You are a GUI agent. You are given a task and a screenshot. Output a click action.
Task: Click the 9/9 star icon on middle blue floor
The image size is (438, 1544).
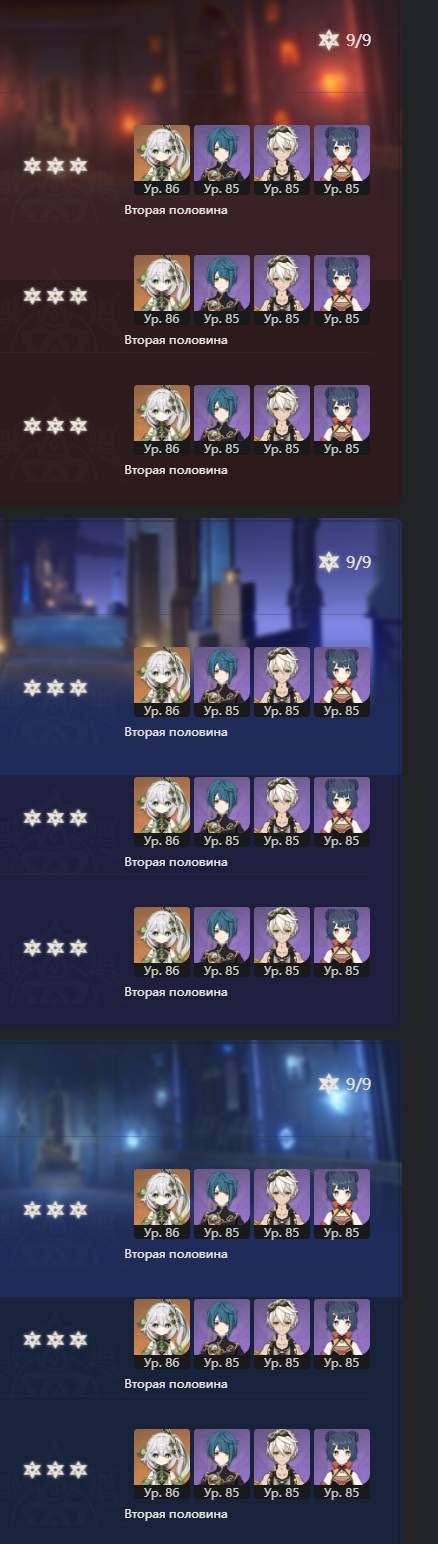pyautogui.click(x=329, y=562)
